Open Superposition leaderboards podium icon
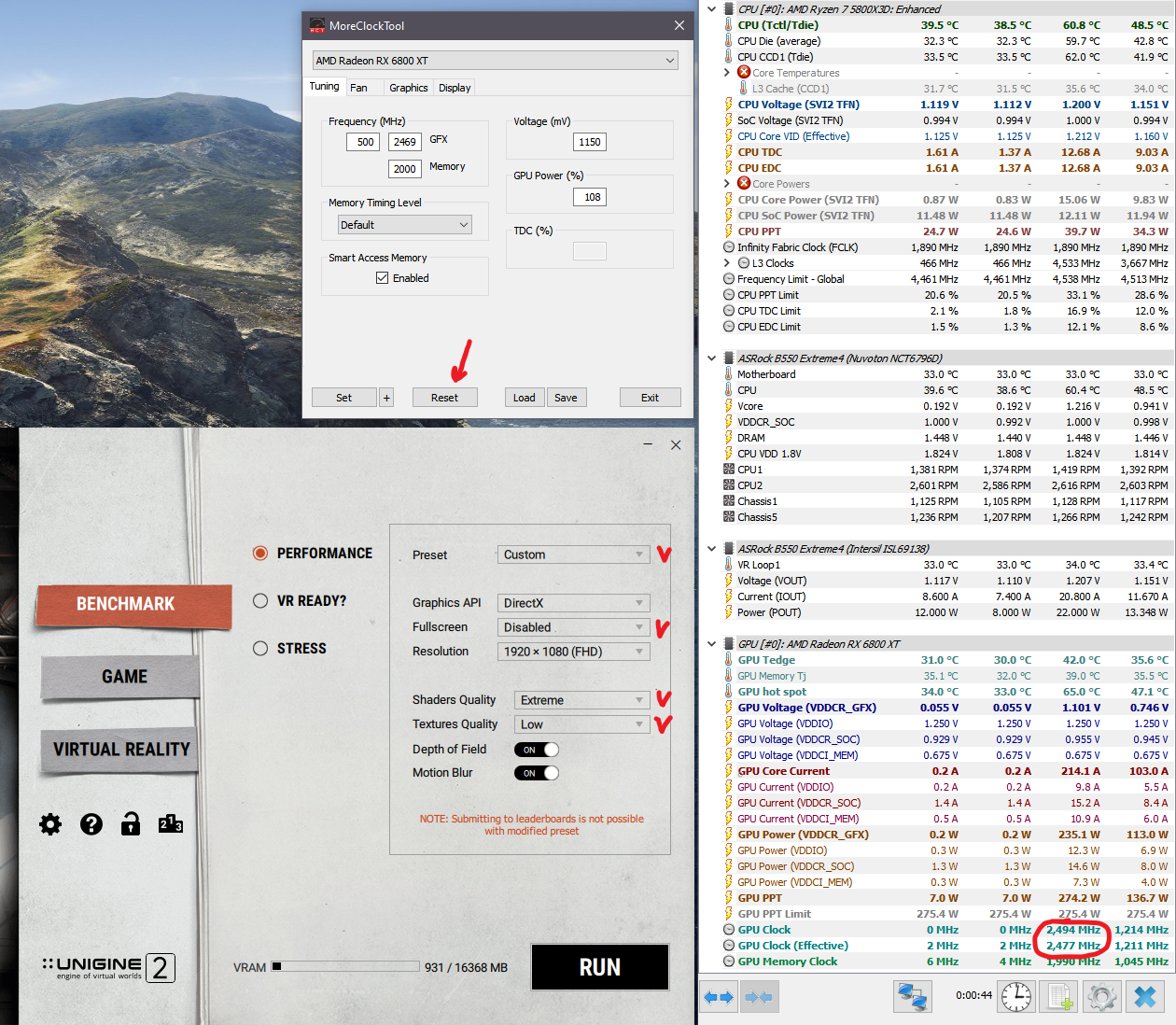This screenshot has height=1025, width=1176. 171,823
